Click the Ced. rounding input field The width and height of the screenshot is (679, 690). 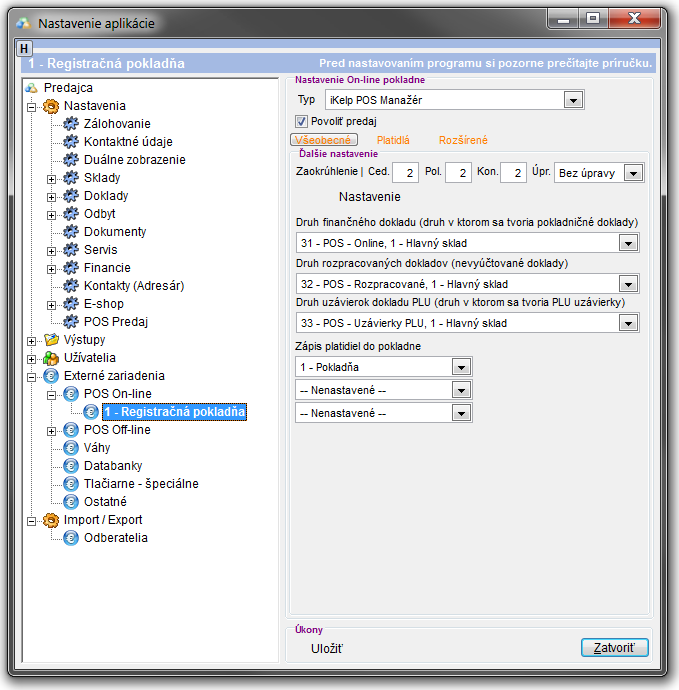point(405,173)
